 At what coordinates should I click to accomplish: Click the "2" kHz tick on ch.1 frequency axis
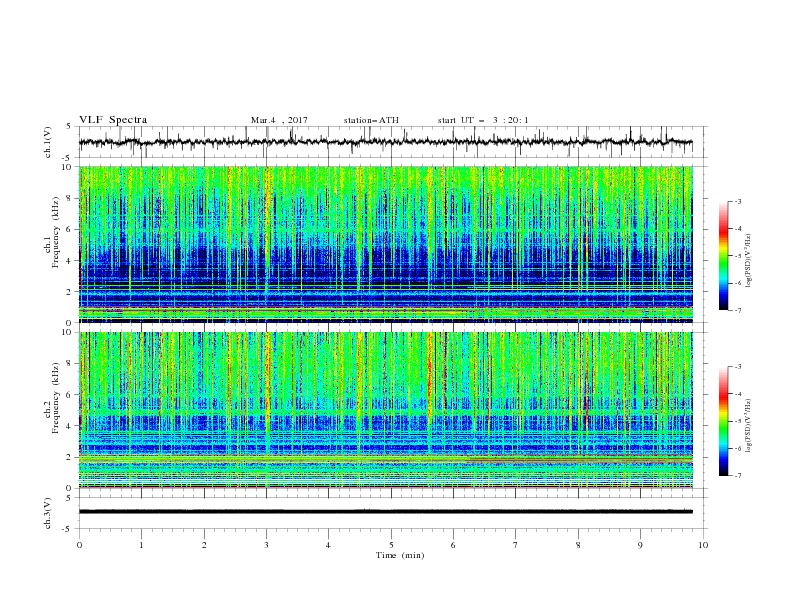coord(70,292)
